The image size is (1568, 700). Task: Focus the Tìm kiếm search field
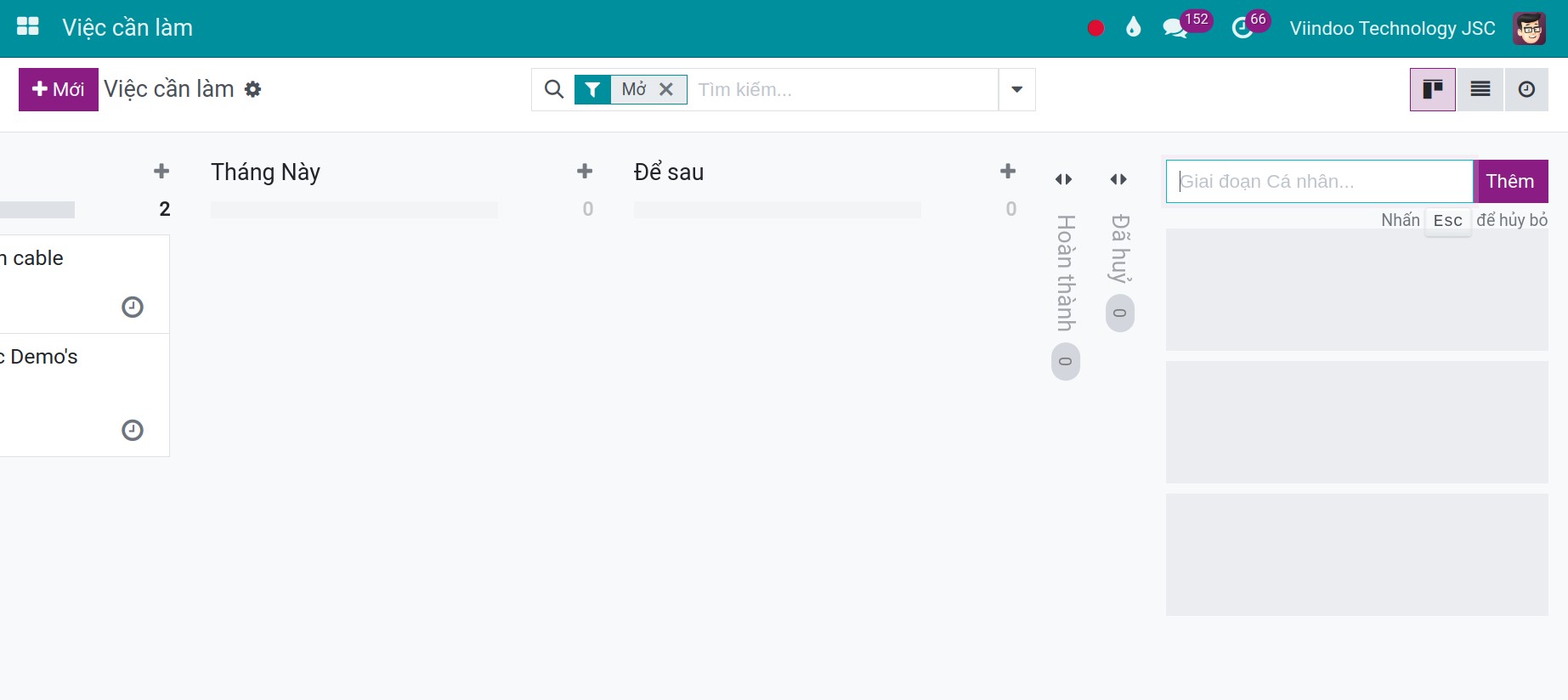(x=843, y=89)
